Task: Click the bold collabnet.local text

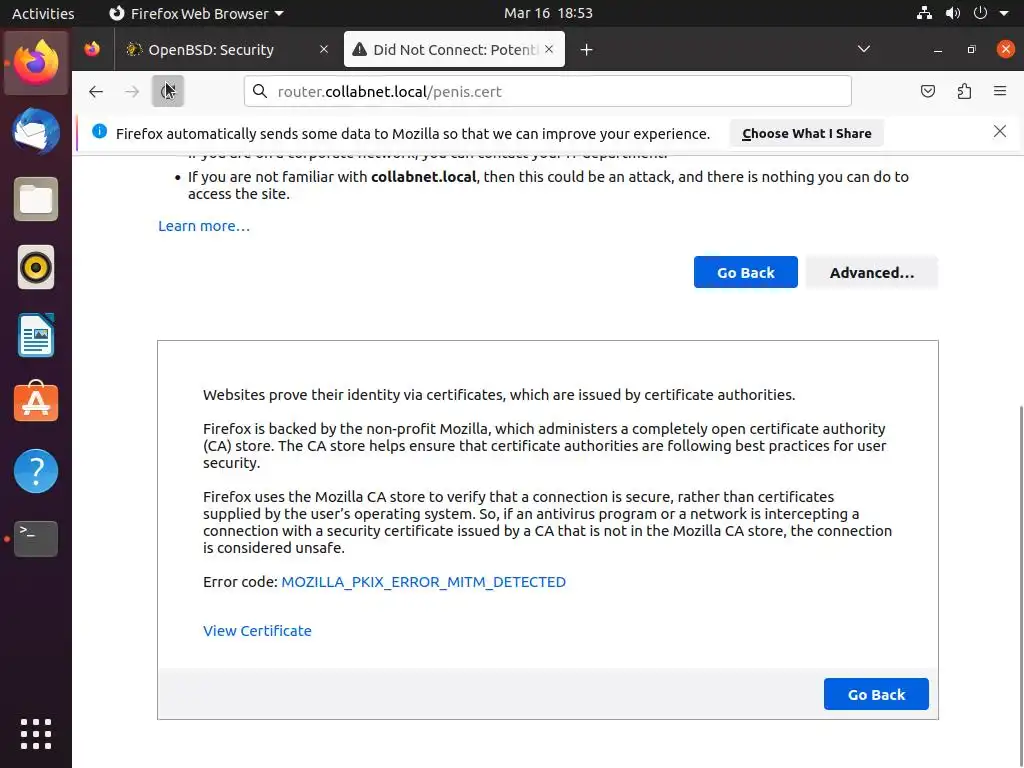Action: (423, 177)
